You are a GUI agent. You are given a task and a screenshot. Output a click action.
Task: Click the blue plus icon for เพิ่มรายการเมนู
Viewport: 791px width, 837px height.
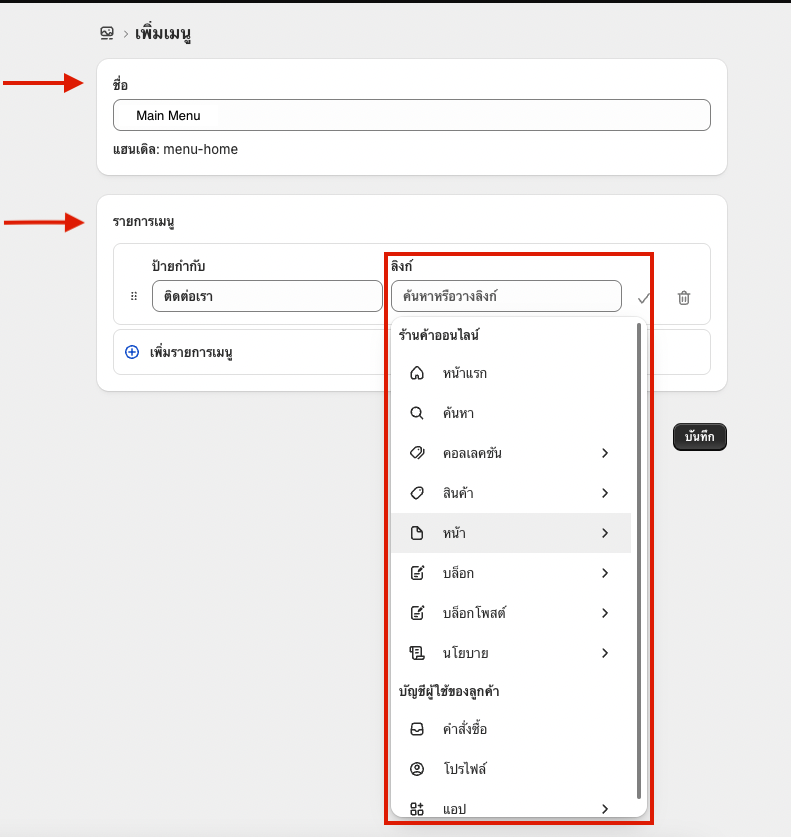(x=132, y=352)
